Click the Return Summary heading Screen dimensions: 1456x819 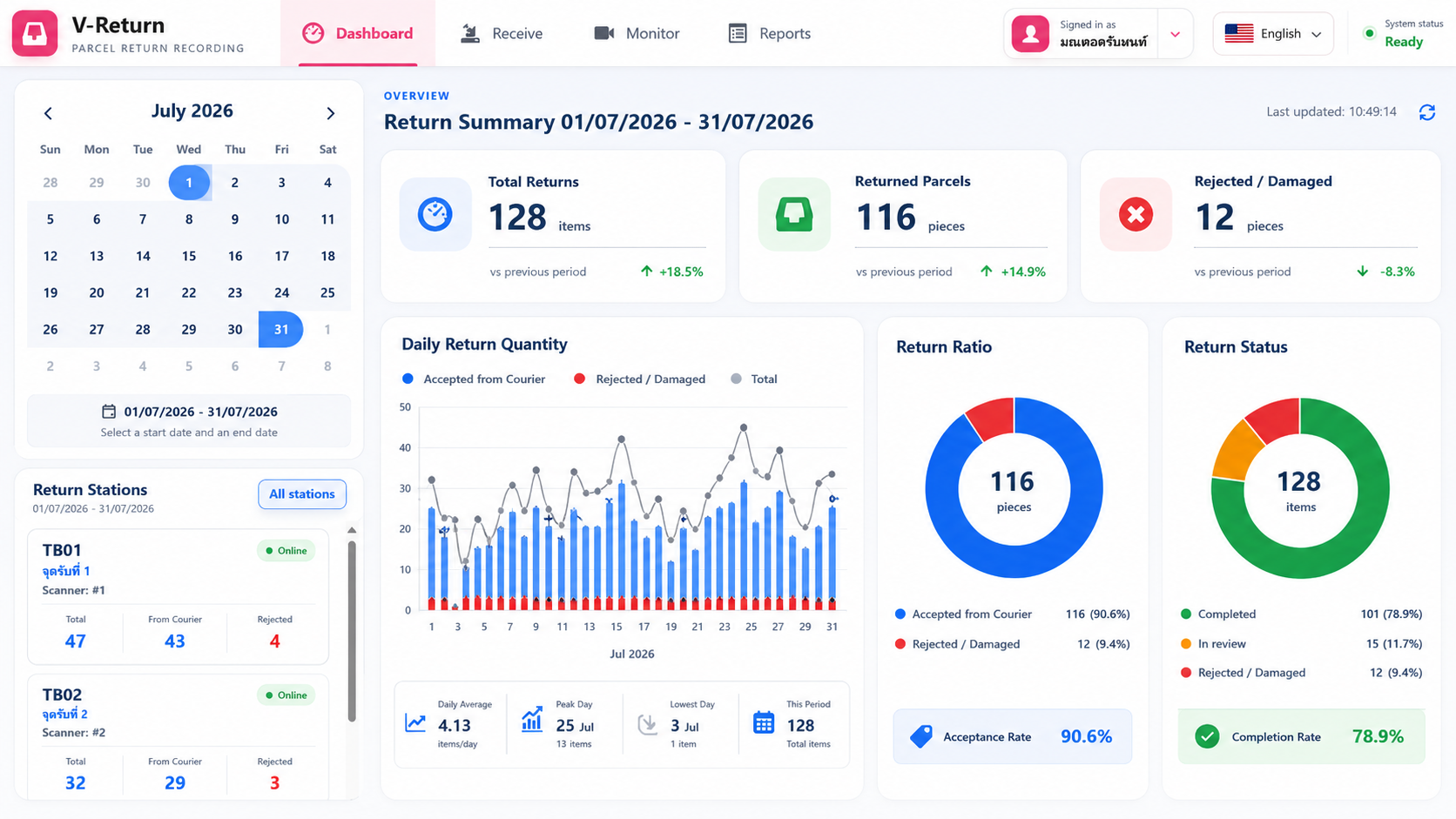click(599, 122)
